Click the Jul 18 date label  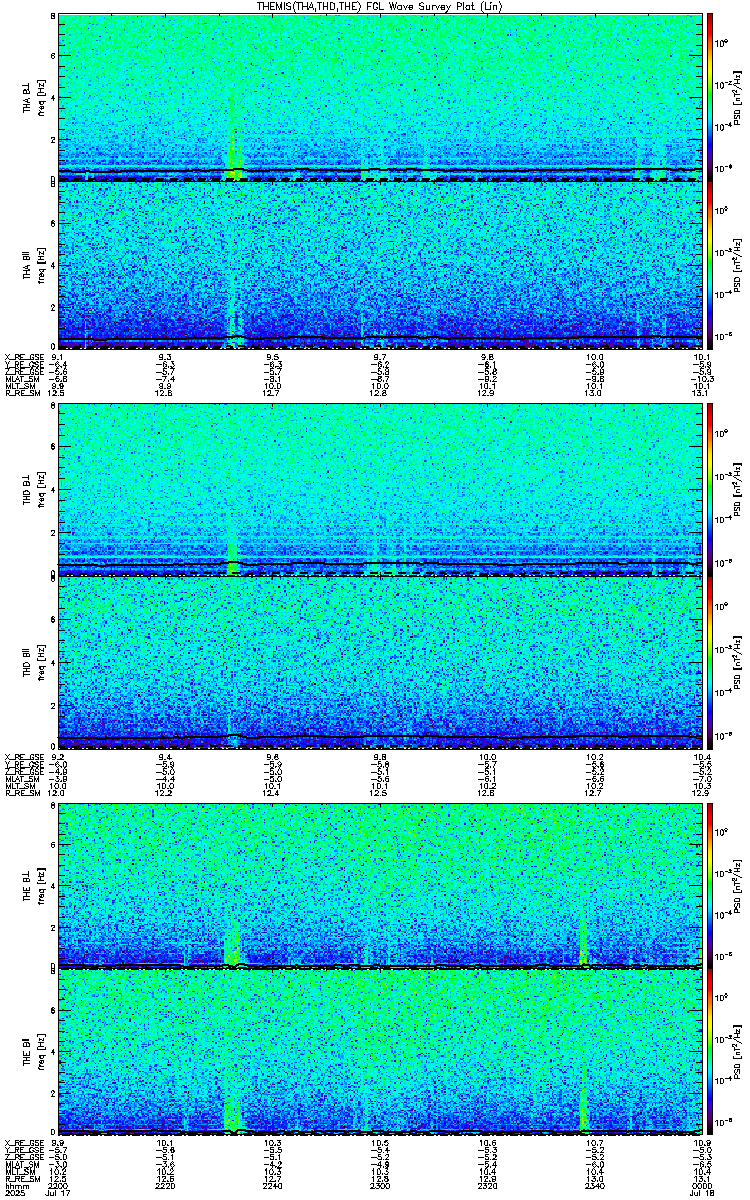point(700,1195)
